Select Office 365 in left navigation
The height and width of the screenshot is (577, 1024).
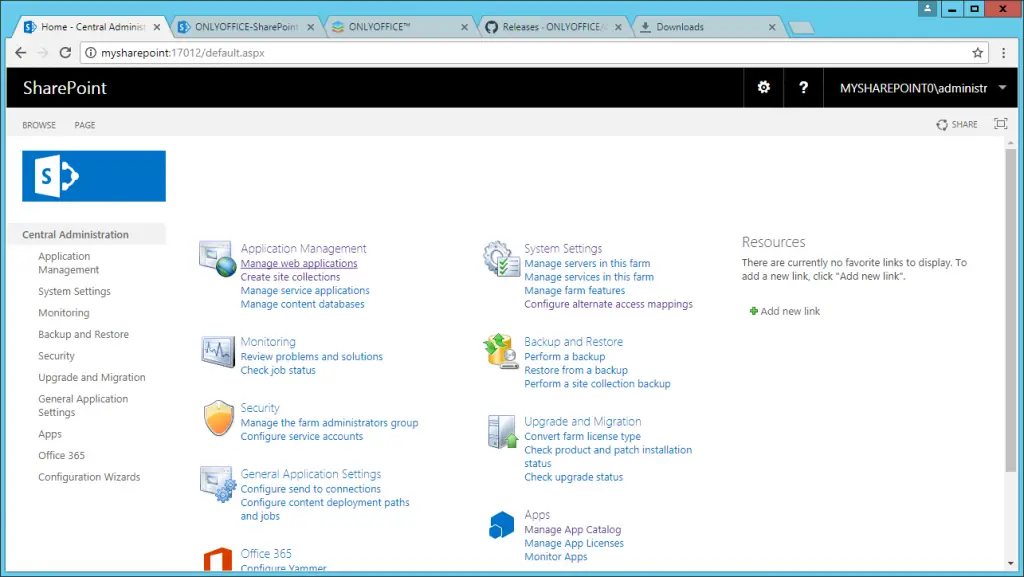[x=61, y=456]
